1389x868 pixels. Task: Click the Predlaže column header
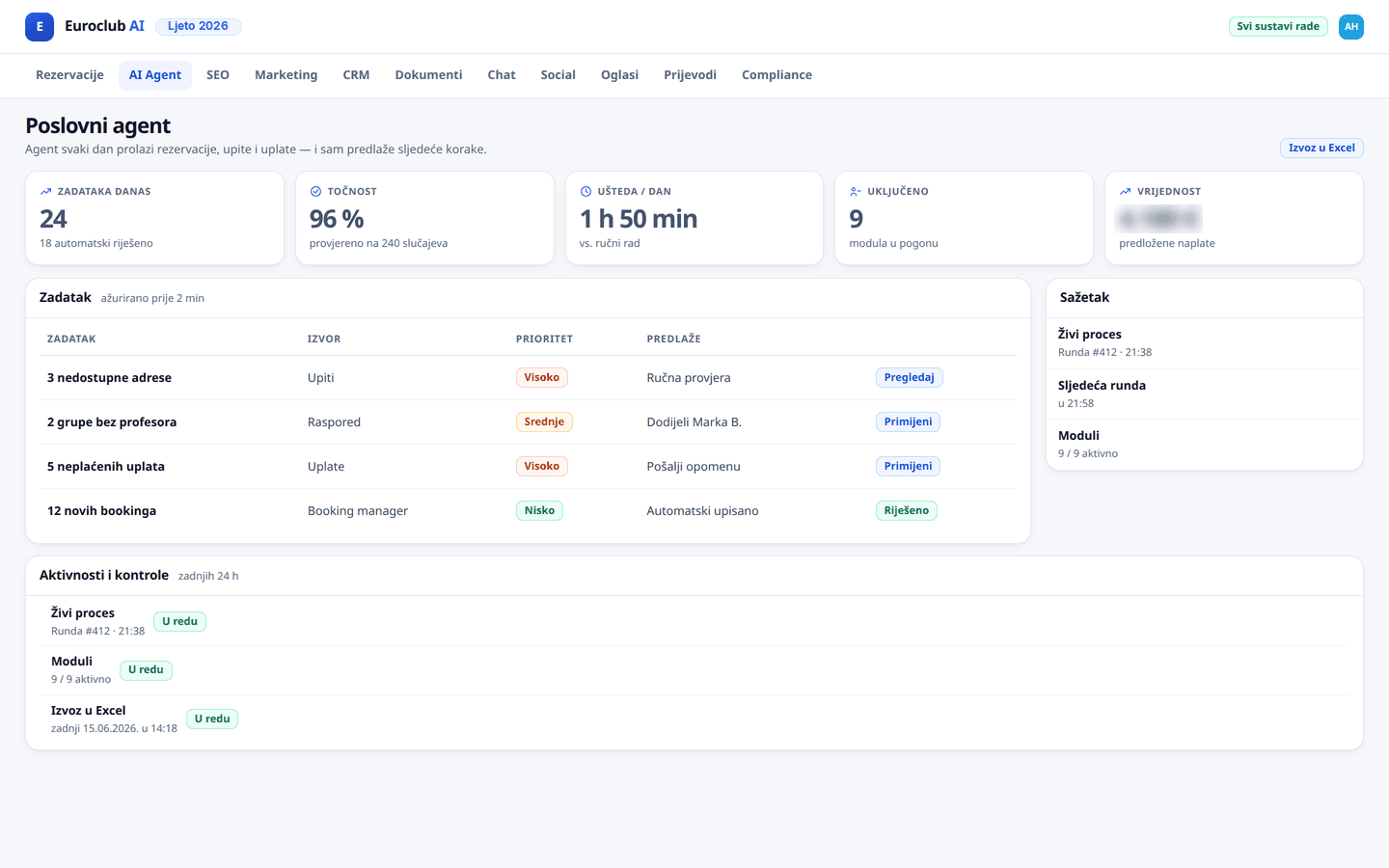673,339
